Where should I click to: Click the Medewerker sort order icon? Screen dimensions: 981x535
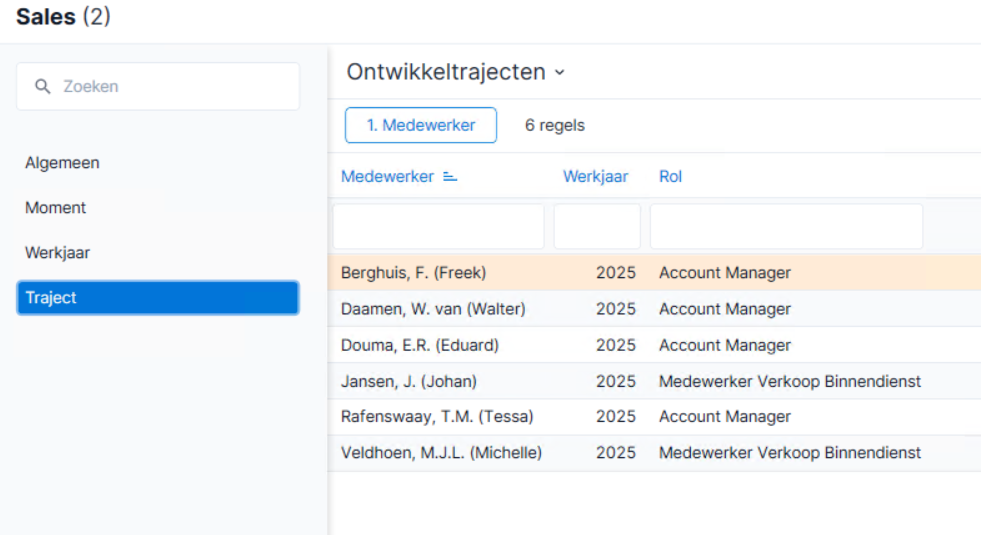point(450,177)
